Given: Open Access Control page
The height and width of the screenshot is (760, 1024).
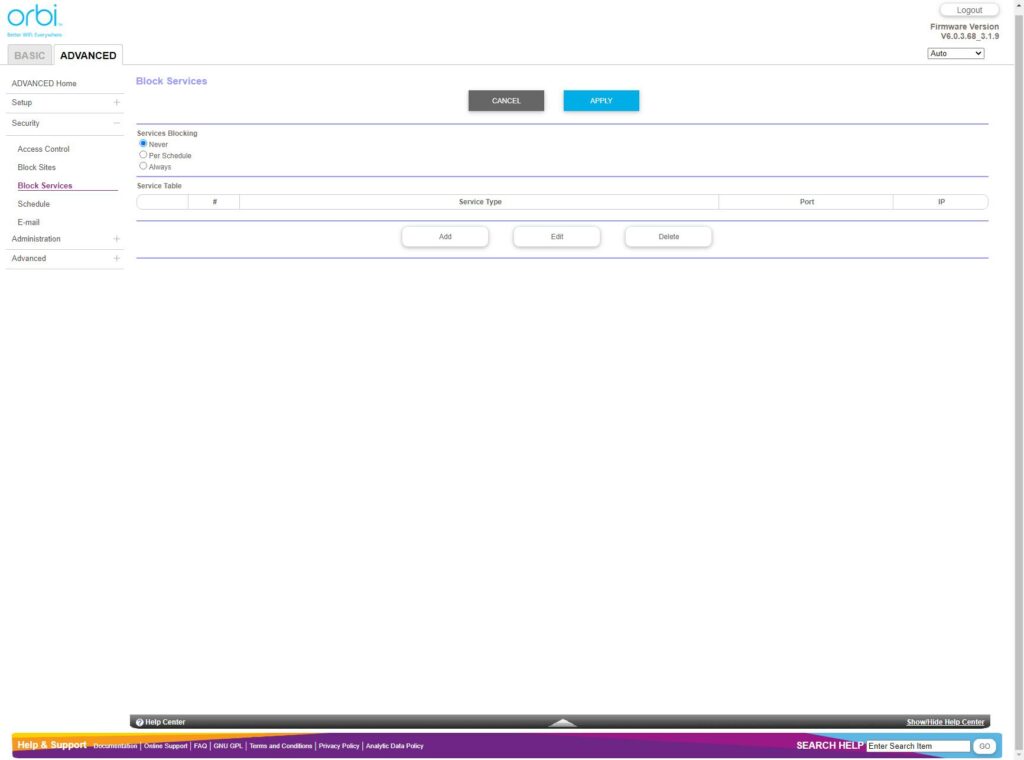Looking at the screenshot, I should point(44,149).
